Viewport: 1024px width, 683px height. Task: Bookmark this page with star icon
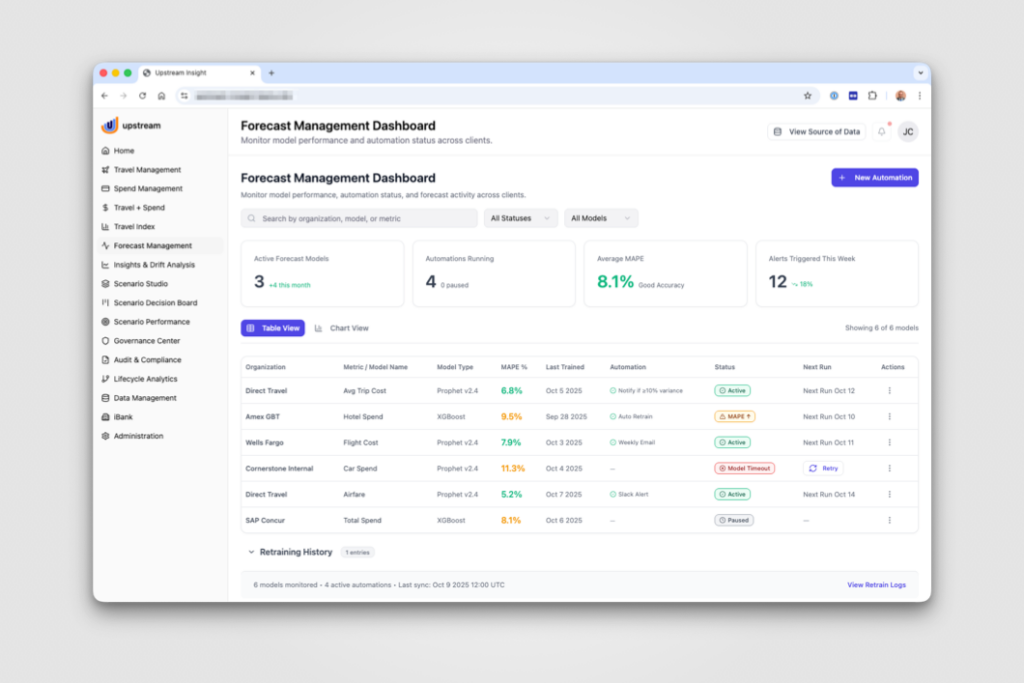click(x=807, y=95)
